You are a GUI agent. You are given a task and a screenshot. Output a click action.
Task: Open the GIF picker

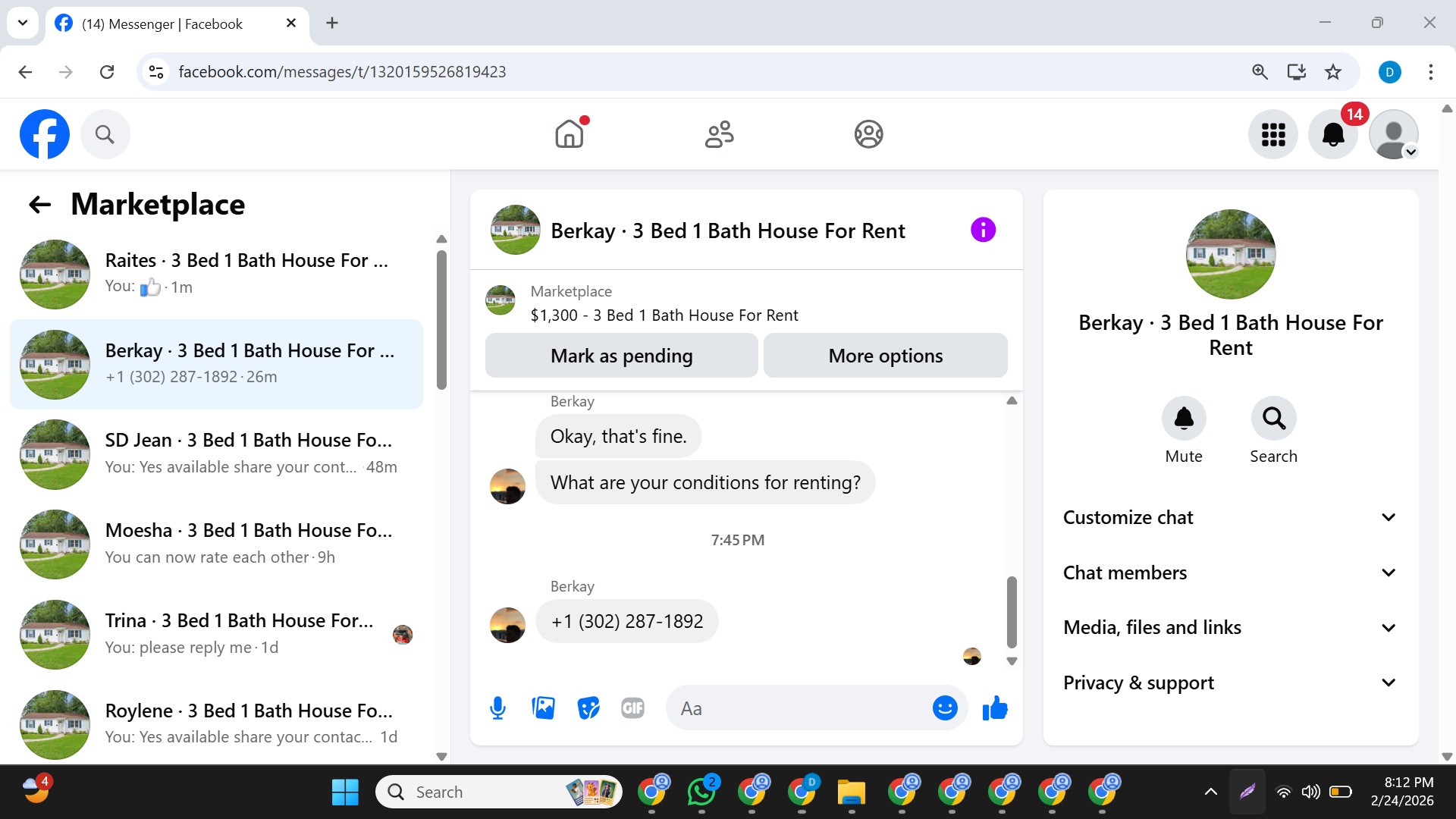(632, 708)
